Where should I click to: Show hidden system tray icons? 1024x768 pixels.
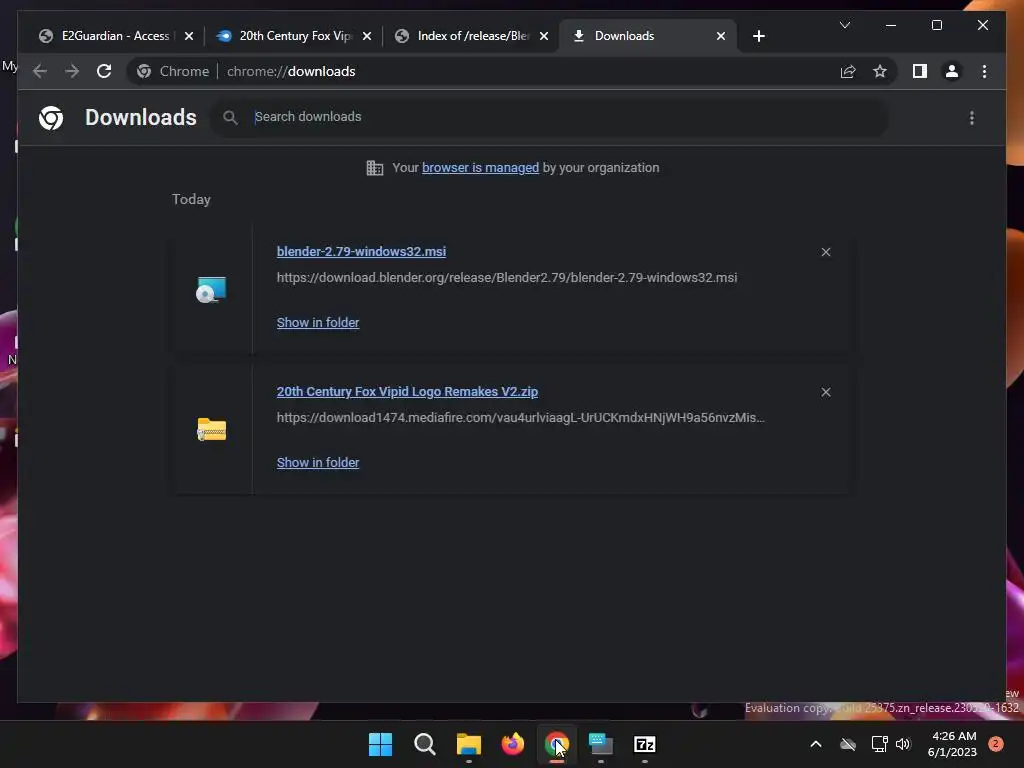(x=816, y=744)
